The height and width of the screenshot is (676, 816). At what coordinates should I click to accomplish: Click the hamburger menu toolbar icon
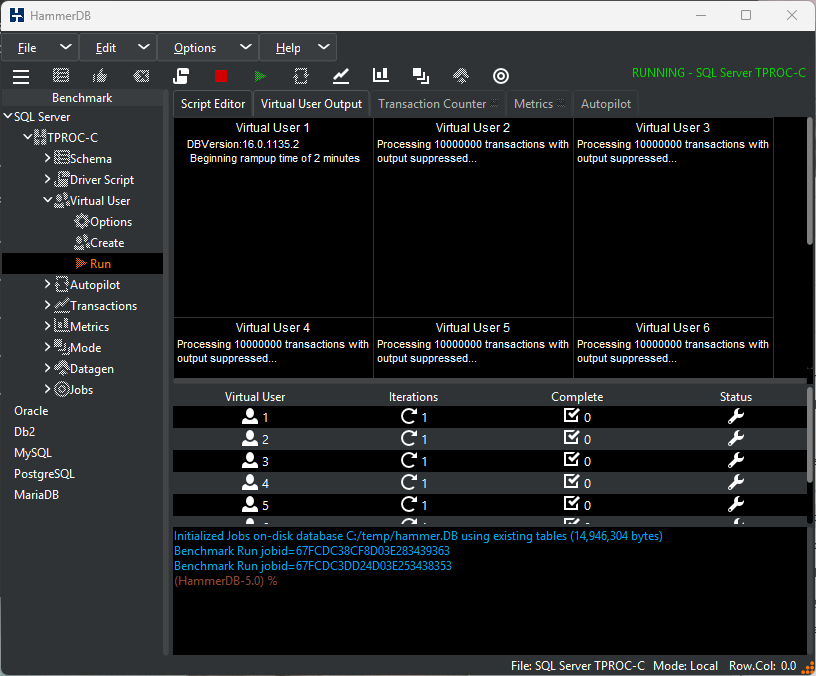coord(21,76)
